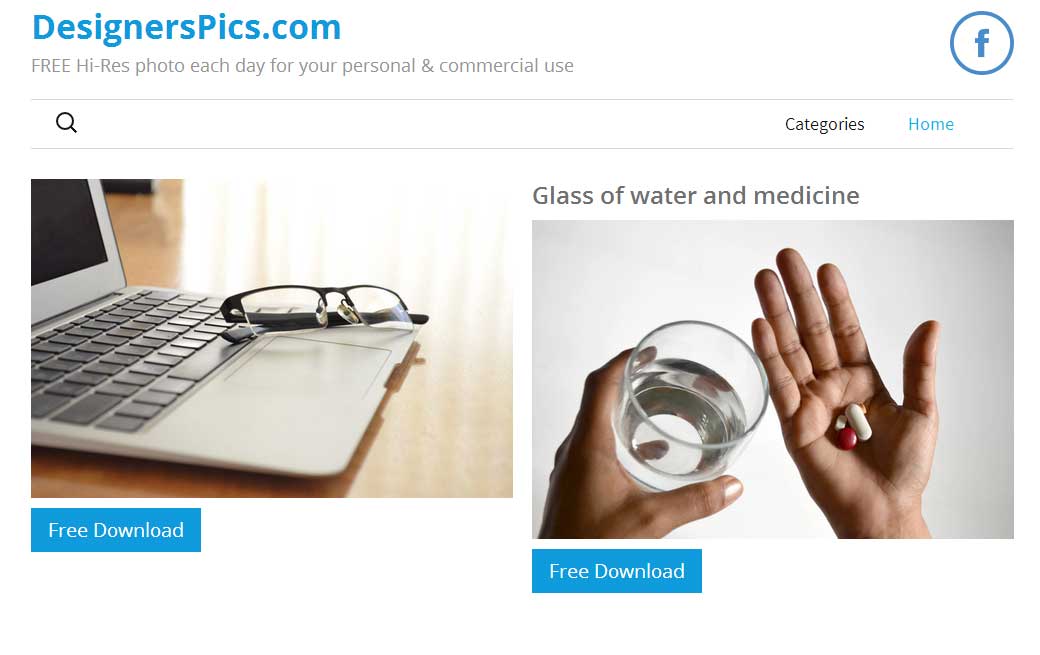Click the magnifying glass search icon

pyautogui.click(x=66, y=123)
